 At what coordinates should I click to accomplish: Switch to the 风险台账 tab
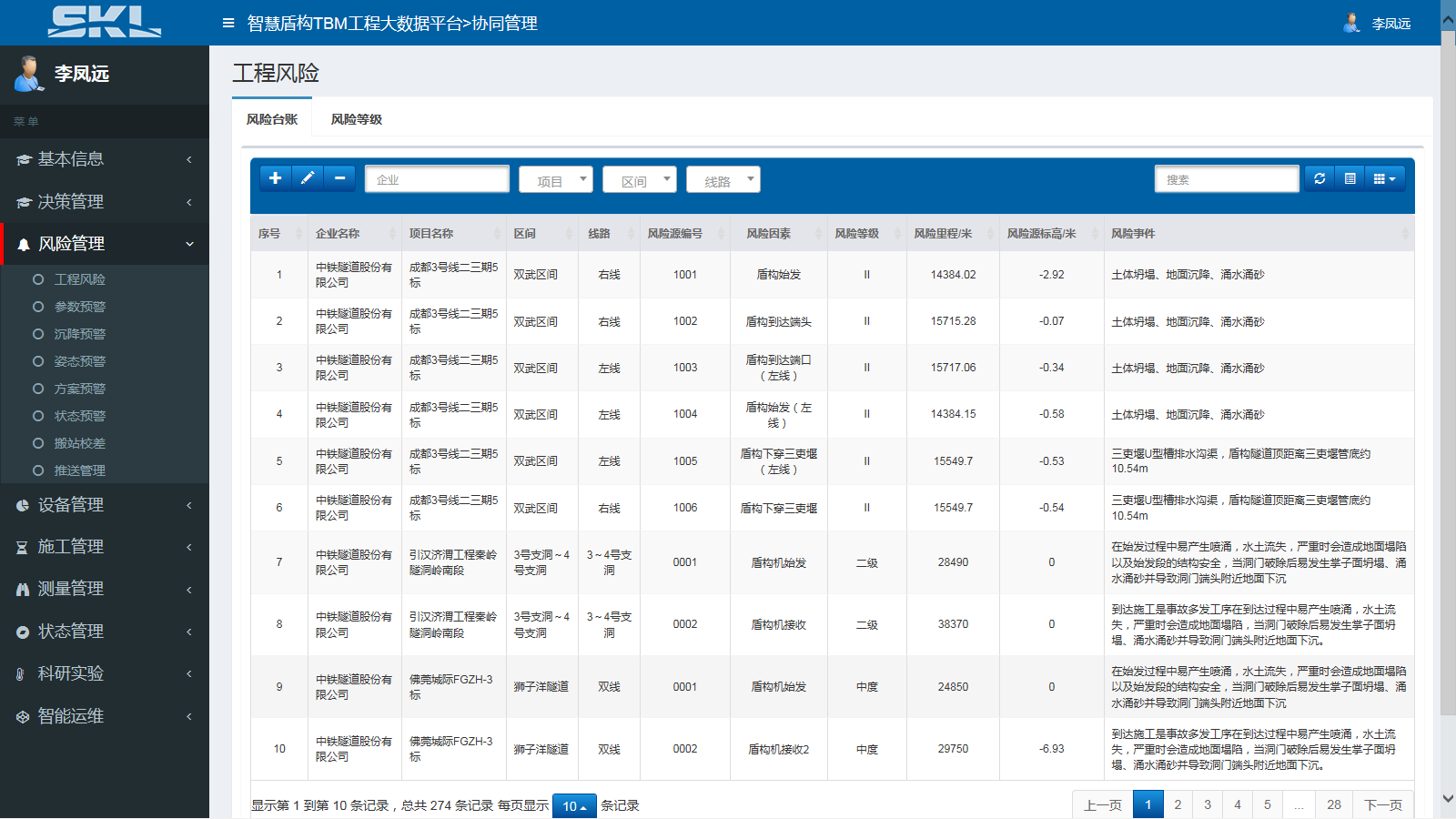pyautogui.click(x=272, y=119)
